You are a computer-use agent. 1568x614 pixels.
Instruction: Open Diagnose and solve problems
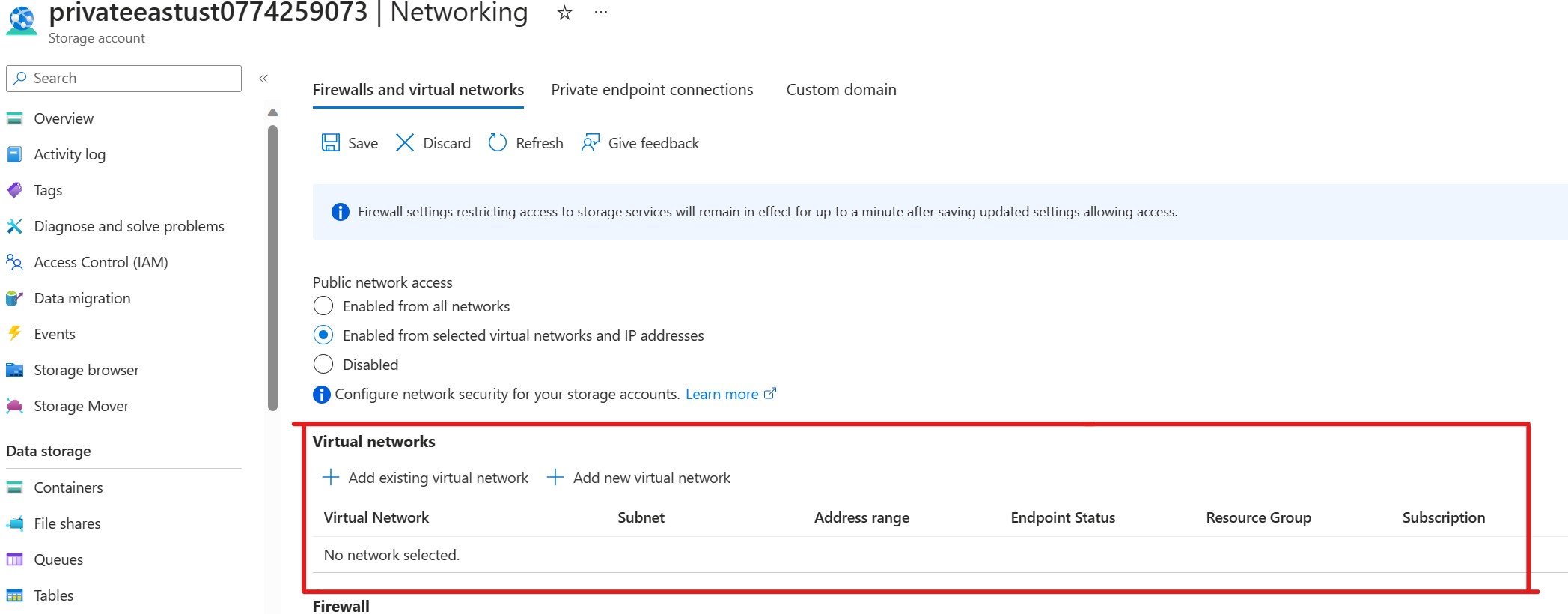[x=129, y=226]
